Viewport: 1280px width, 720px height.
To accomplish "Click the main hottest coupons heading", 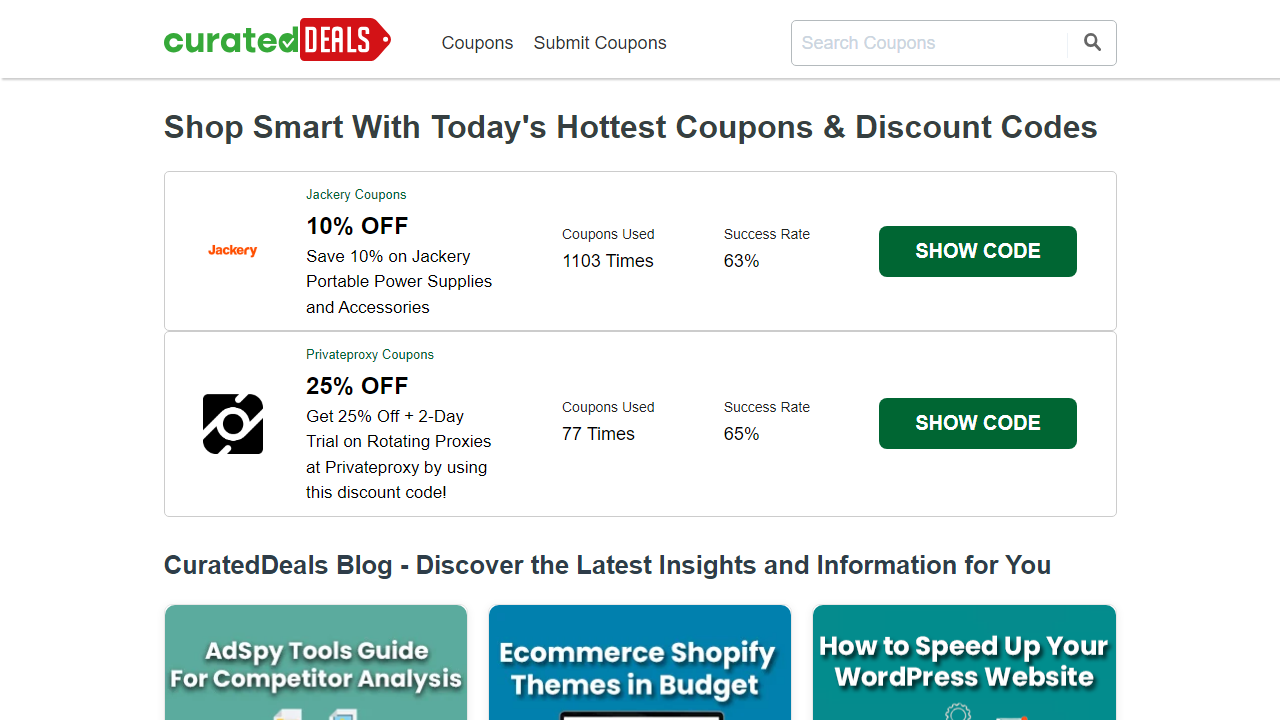I will click(630, 127).
